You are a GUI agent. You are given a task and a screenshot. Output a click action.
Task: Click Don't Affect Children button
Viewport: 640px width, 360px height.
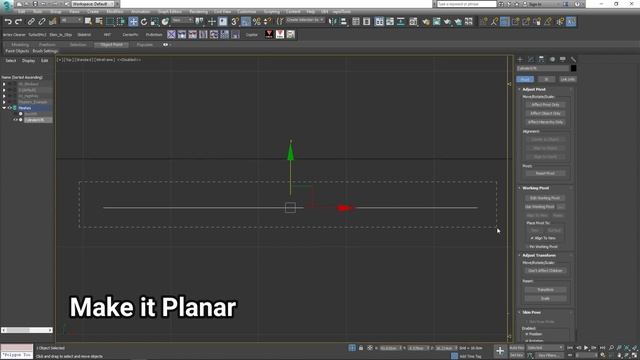pos(545,271)
